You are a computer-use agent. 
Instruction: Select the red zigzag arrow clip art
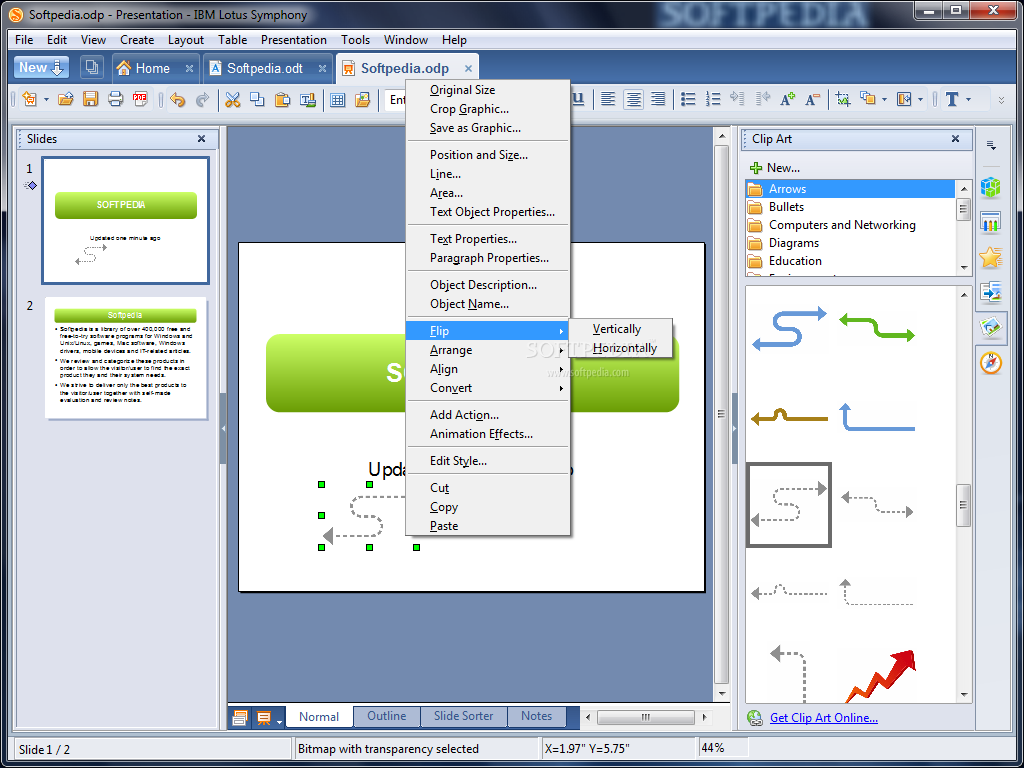pyautogui.click(x=880, y=675)
